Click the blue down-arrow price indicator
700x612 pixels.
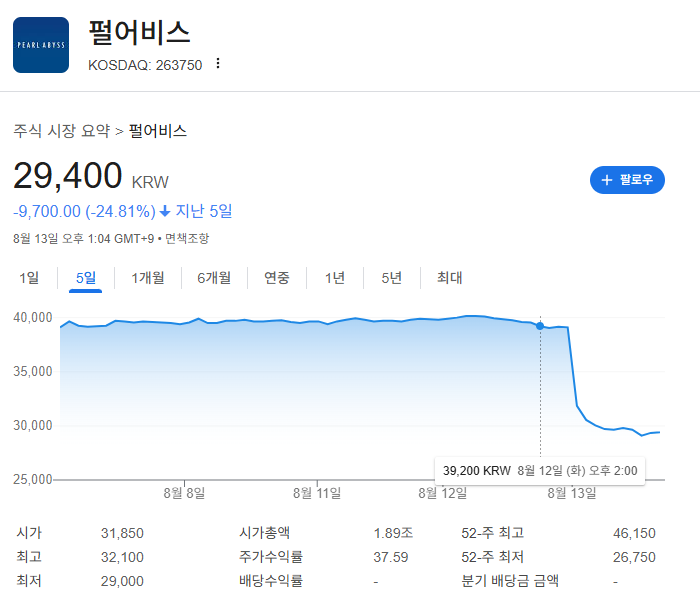click(165, 211)
